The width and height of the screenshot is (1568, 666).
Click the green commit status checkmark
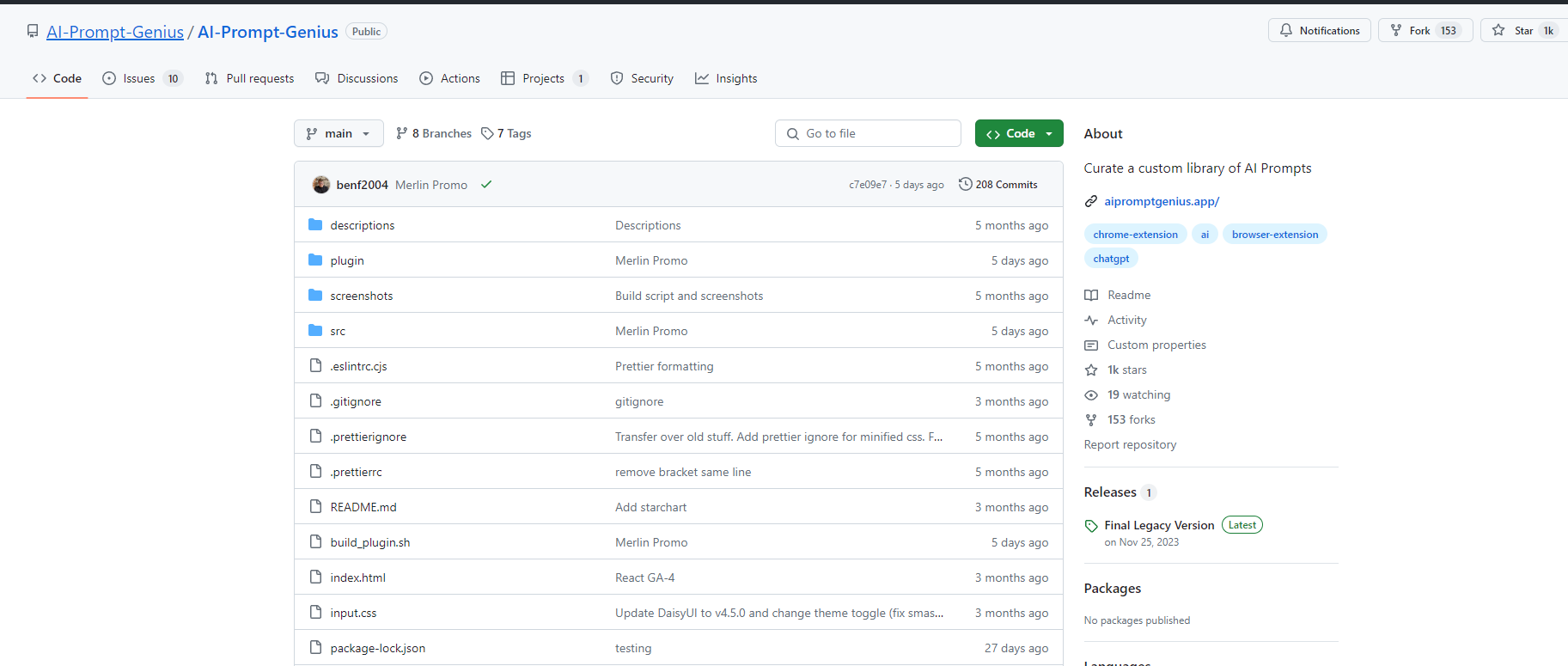click(x=486, y=185)
